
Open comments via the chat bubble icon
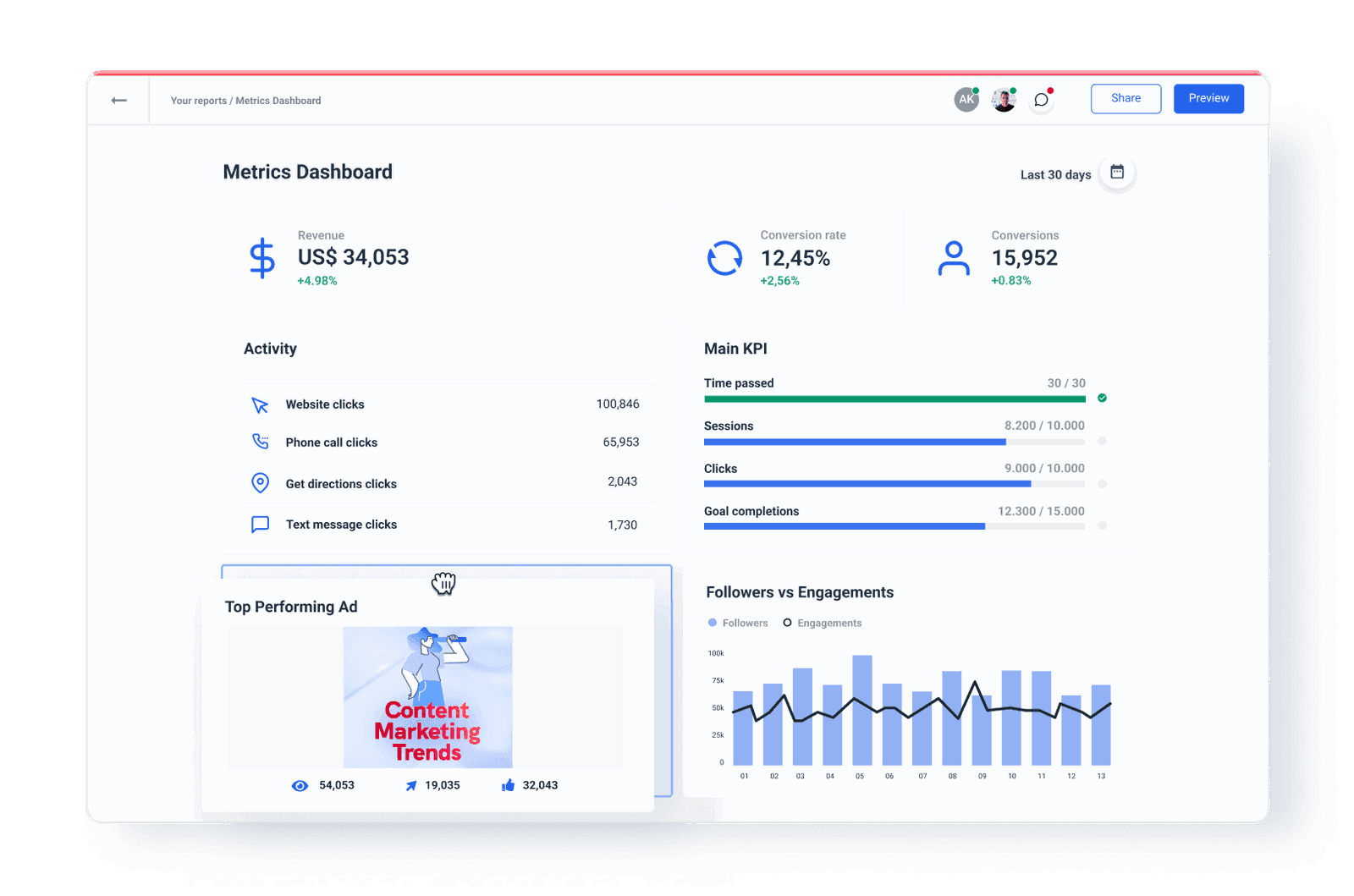point(1041,99)
